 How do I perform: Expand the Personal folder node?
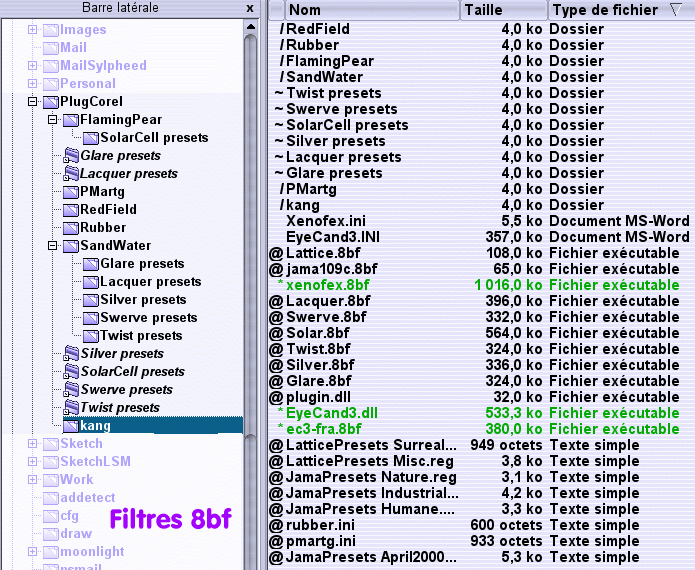click(32, 83)
